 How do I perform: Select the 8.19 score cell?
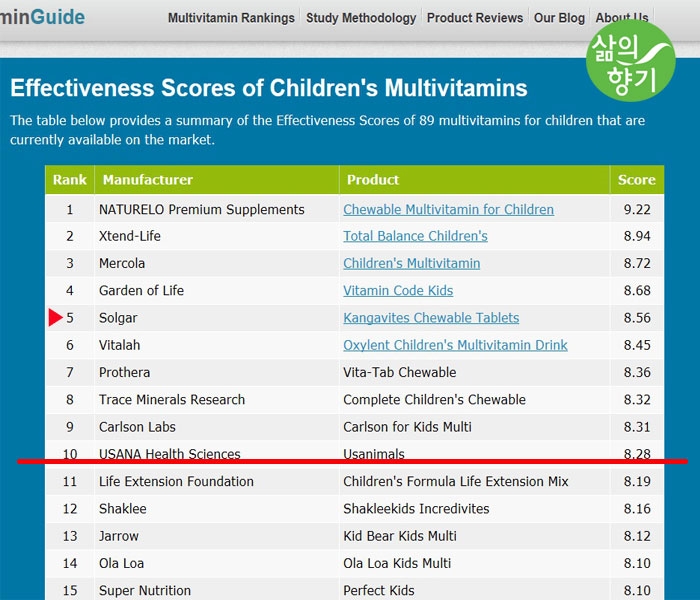click(x=637, y=481)
